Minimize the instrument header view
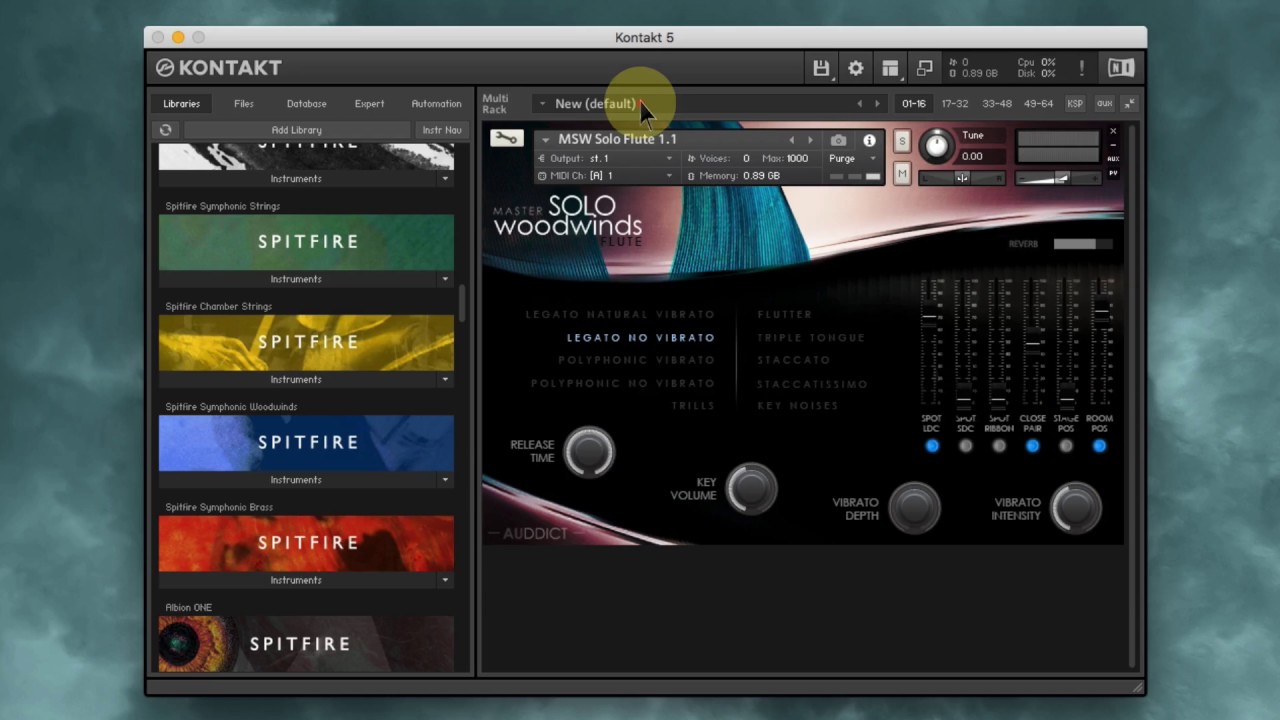 click(1113, 146)
